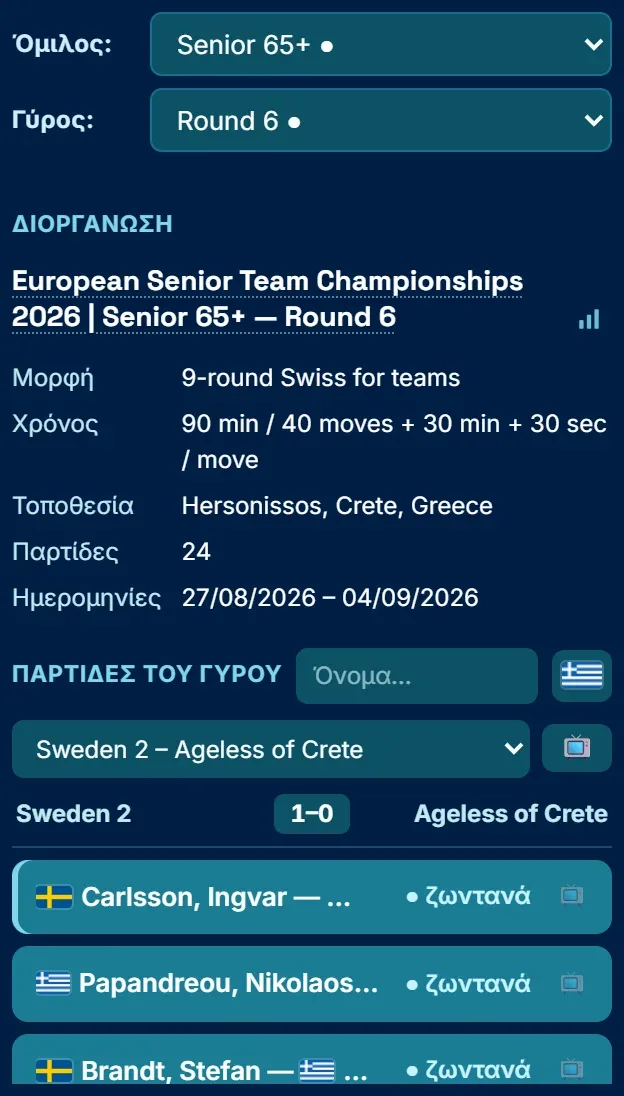Click the Greek flag next to Papandreou
This screenshot has width=624, height=1096.
54,983
